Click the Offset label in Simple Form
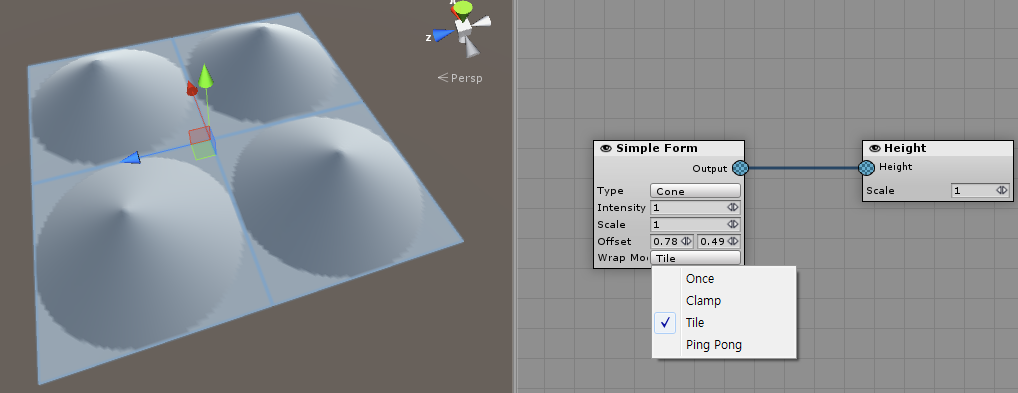 [x=614, y=242]
